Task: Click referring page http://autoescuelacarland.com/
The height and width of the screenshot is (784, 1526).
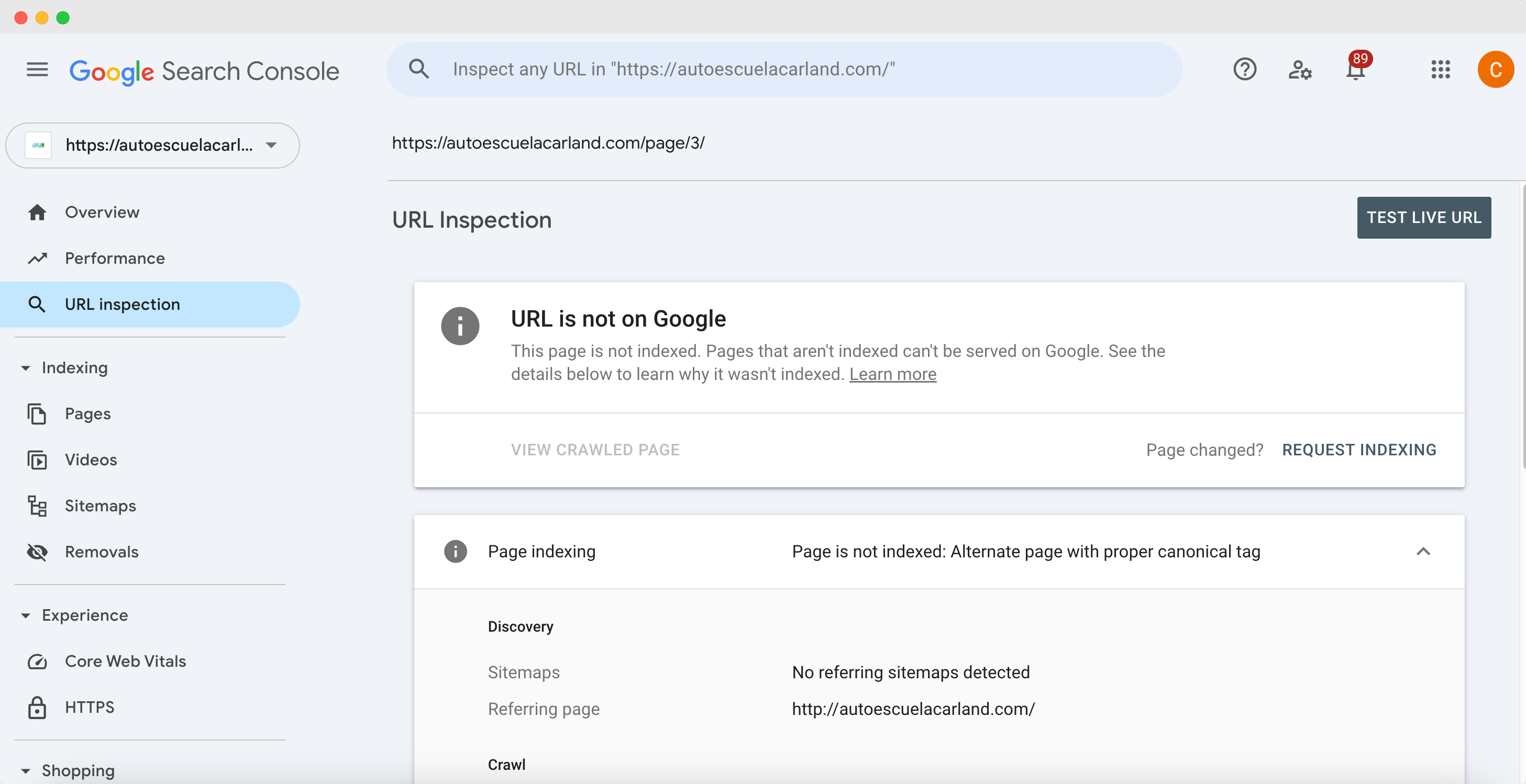Action: 913,709
